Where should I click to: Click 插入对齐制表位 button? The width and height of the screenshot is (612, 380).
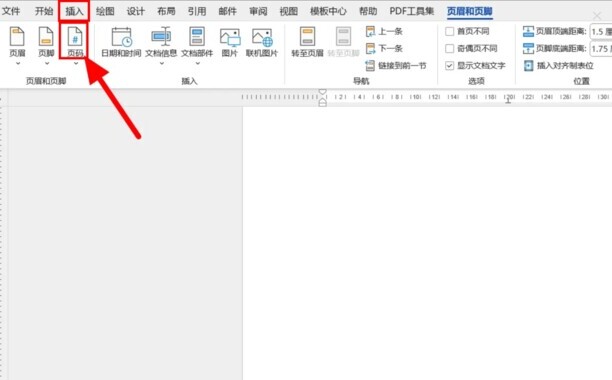[x=559, y=66]
